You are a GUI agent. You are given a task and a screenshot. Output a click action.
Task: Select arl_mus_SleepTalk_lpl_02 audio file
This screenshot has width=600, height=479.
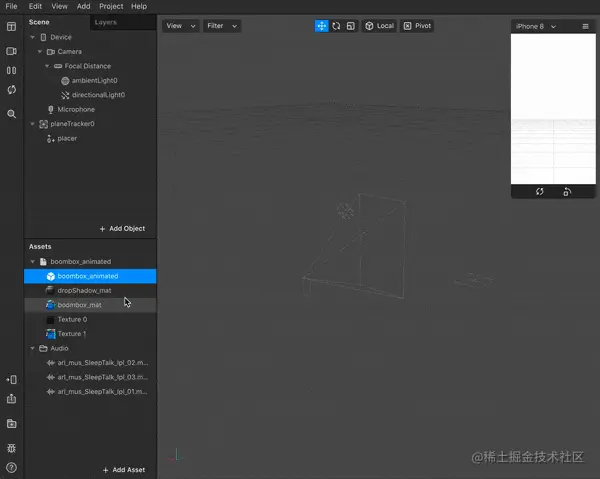[x=90, y=363]
